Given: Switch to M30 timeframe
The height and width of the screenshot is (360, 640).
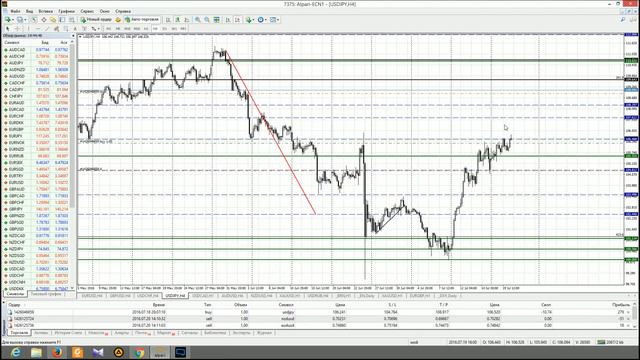Looking at the screenshot, I should [137, 29].
